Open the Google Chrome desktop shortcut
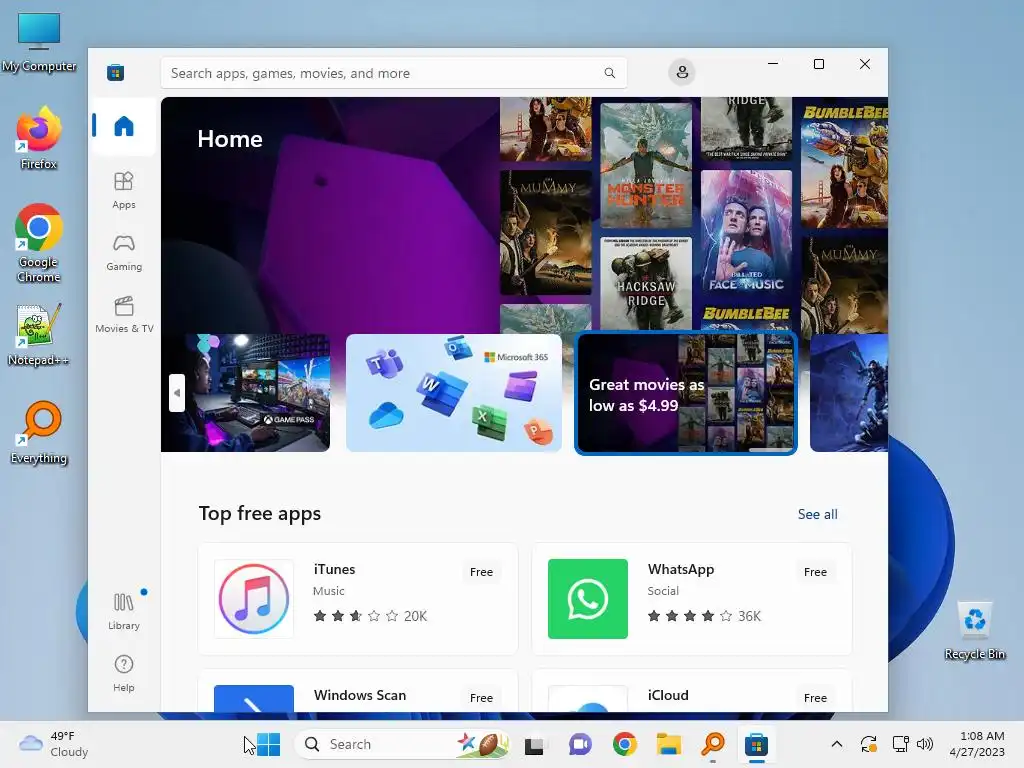Image resolution: width=1024 pixels, height=768 pixels. point(39,243)
